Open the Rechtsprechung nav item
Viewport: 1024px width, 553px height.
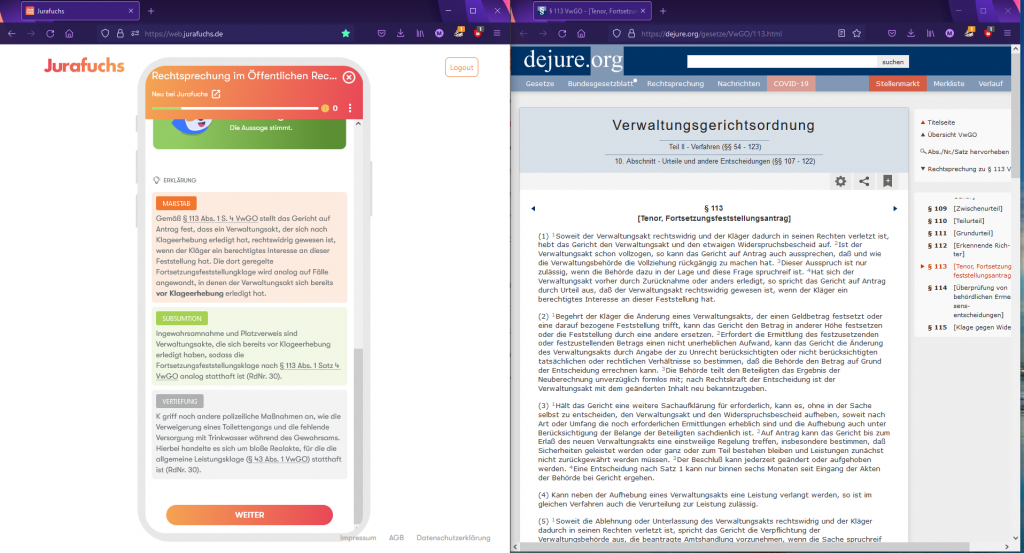(675, 84)
